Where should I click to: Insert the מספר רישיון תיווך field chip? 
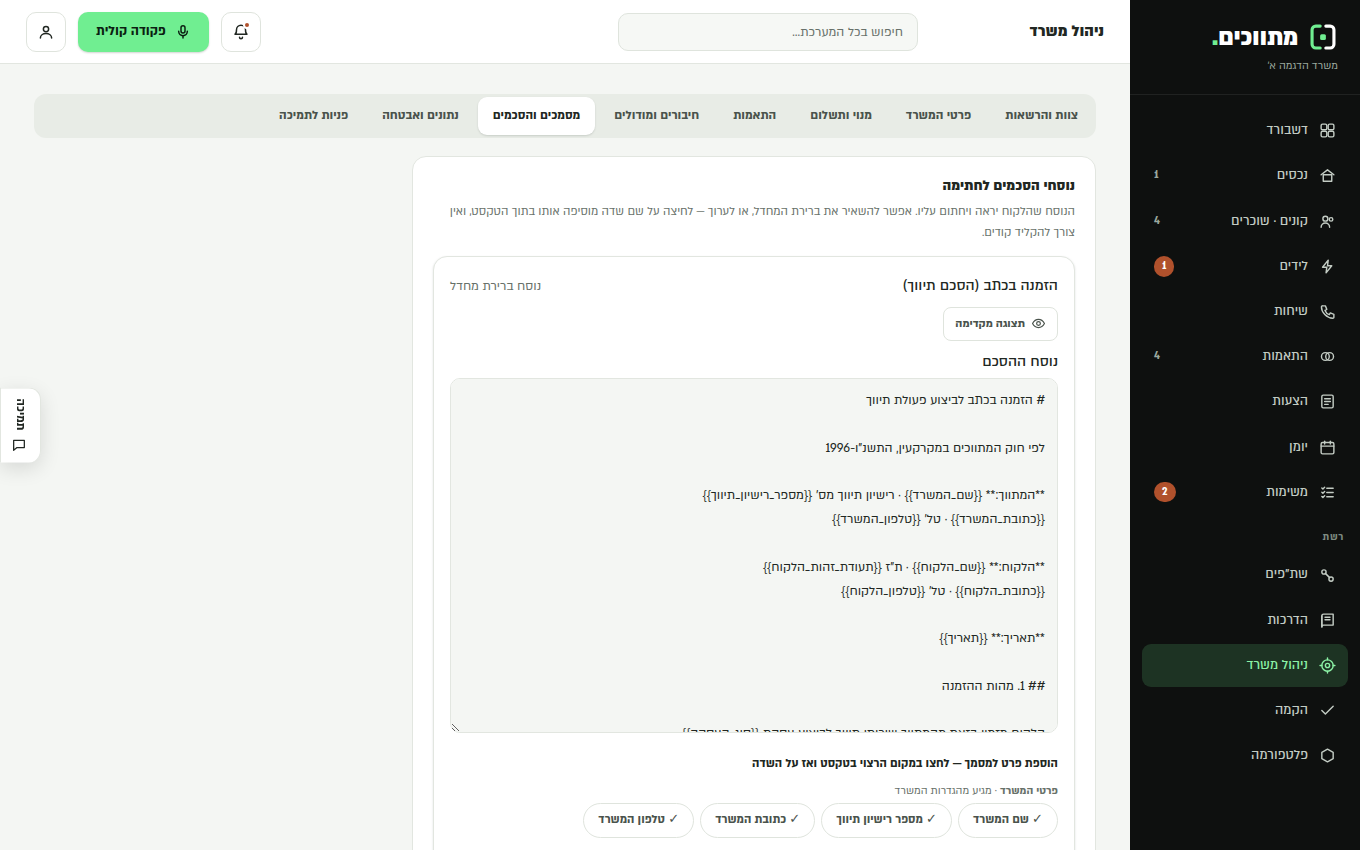(886, 820)
